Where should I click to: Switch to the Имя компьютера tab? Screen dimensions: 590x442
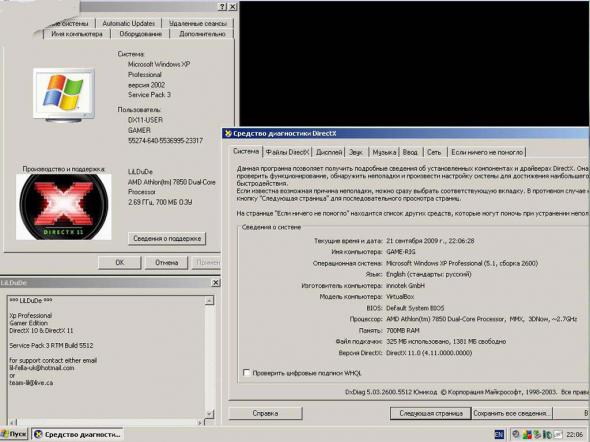click(77, 34)
